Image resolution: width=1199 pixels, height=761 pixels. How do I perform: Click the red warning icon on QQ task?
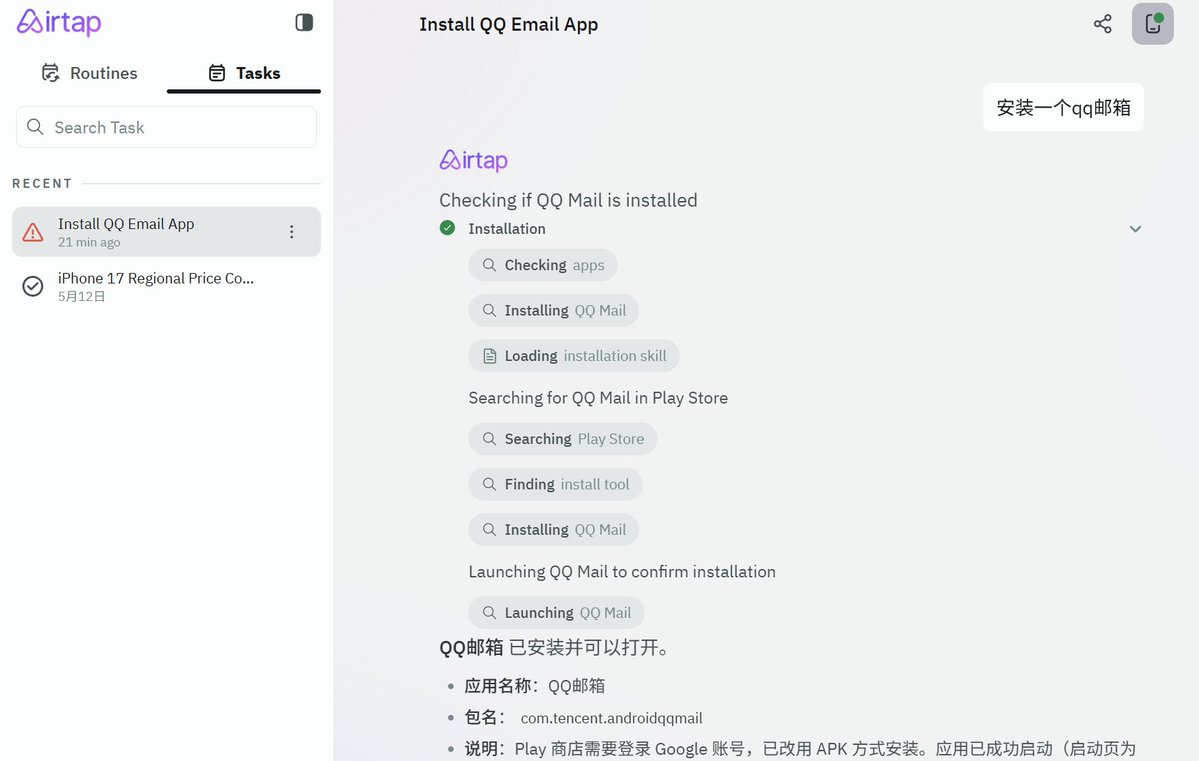coord(33,232)
